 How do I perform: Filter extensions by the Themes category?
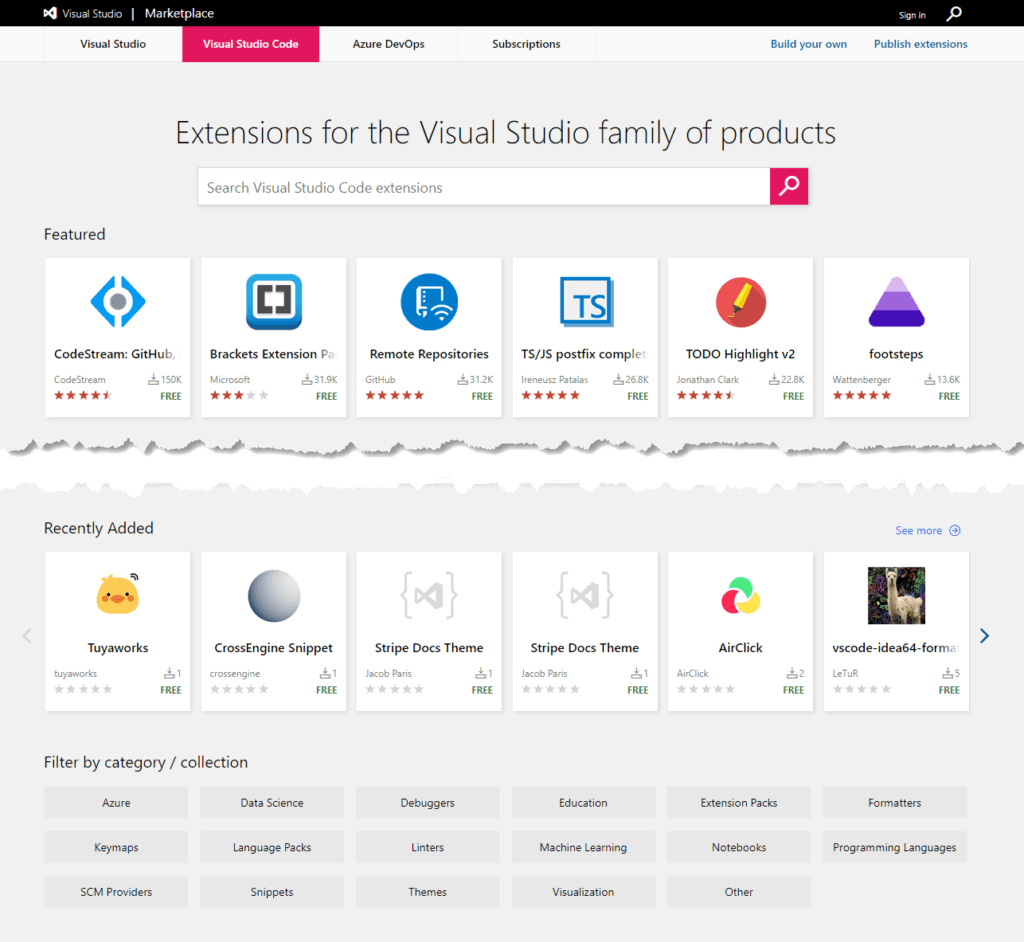click(427, 891)
